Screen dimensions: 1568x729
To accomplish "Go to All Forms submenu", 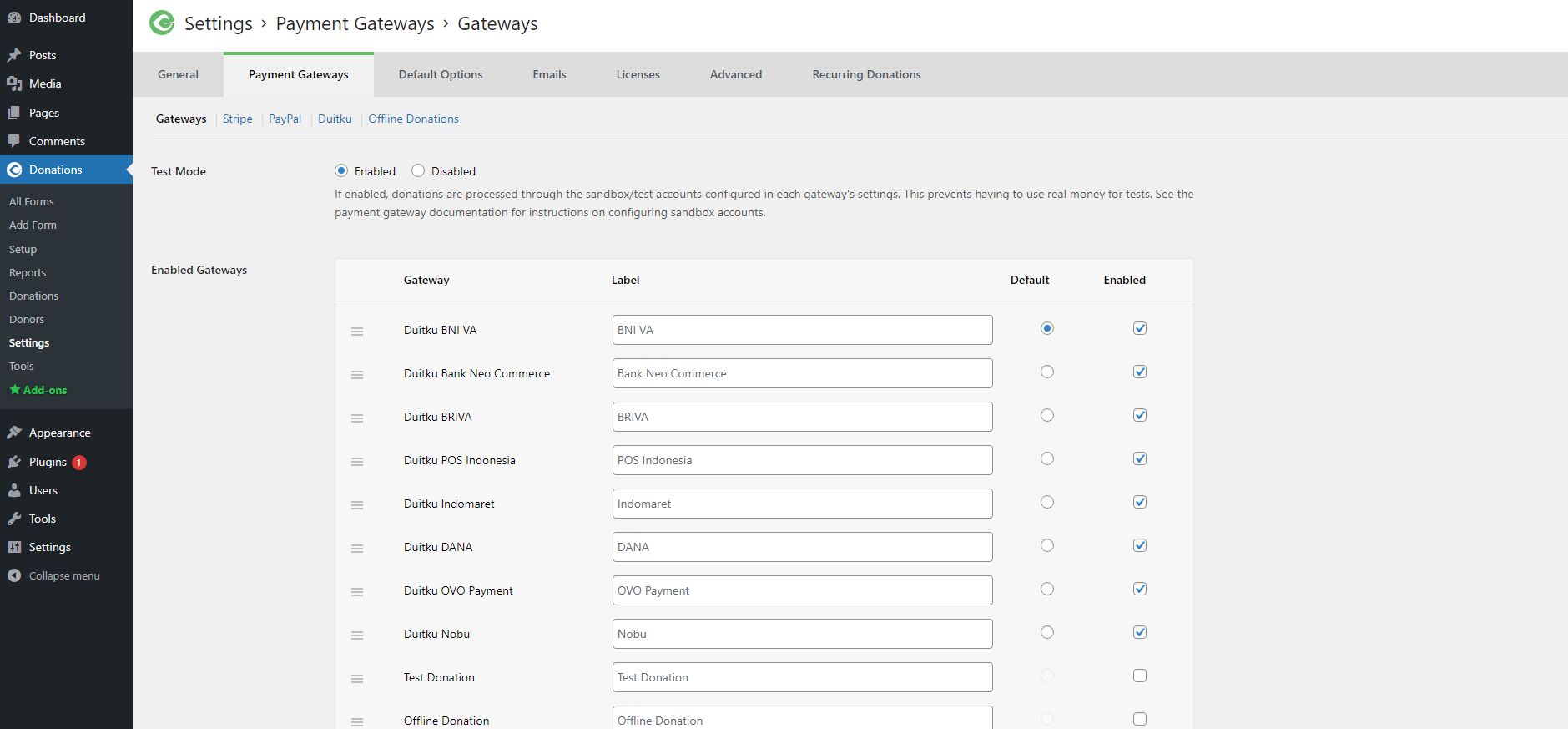I will [x=32, y=201].
